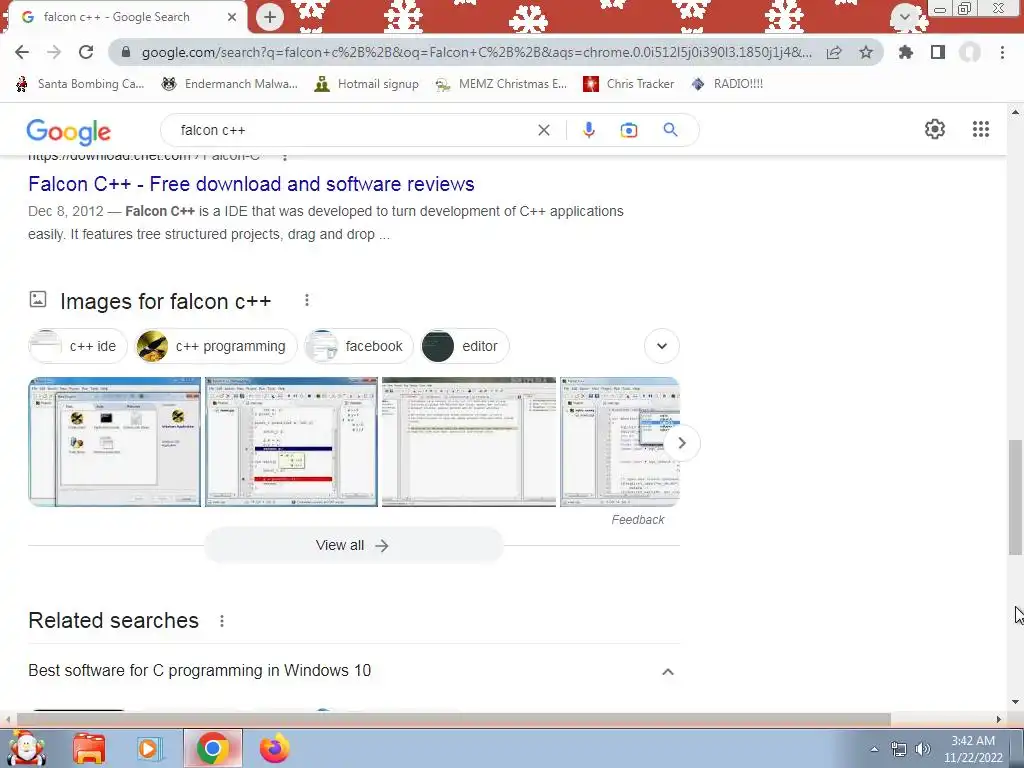Open Santa Bombing bookmark

[x=79, y=84]
